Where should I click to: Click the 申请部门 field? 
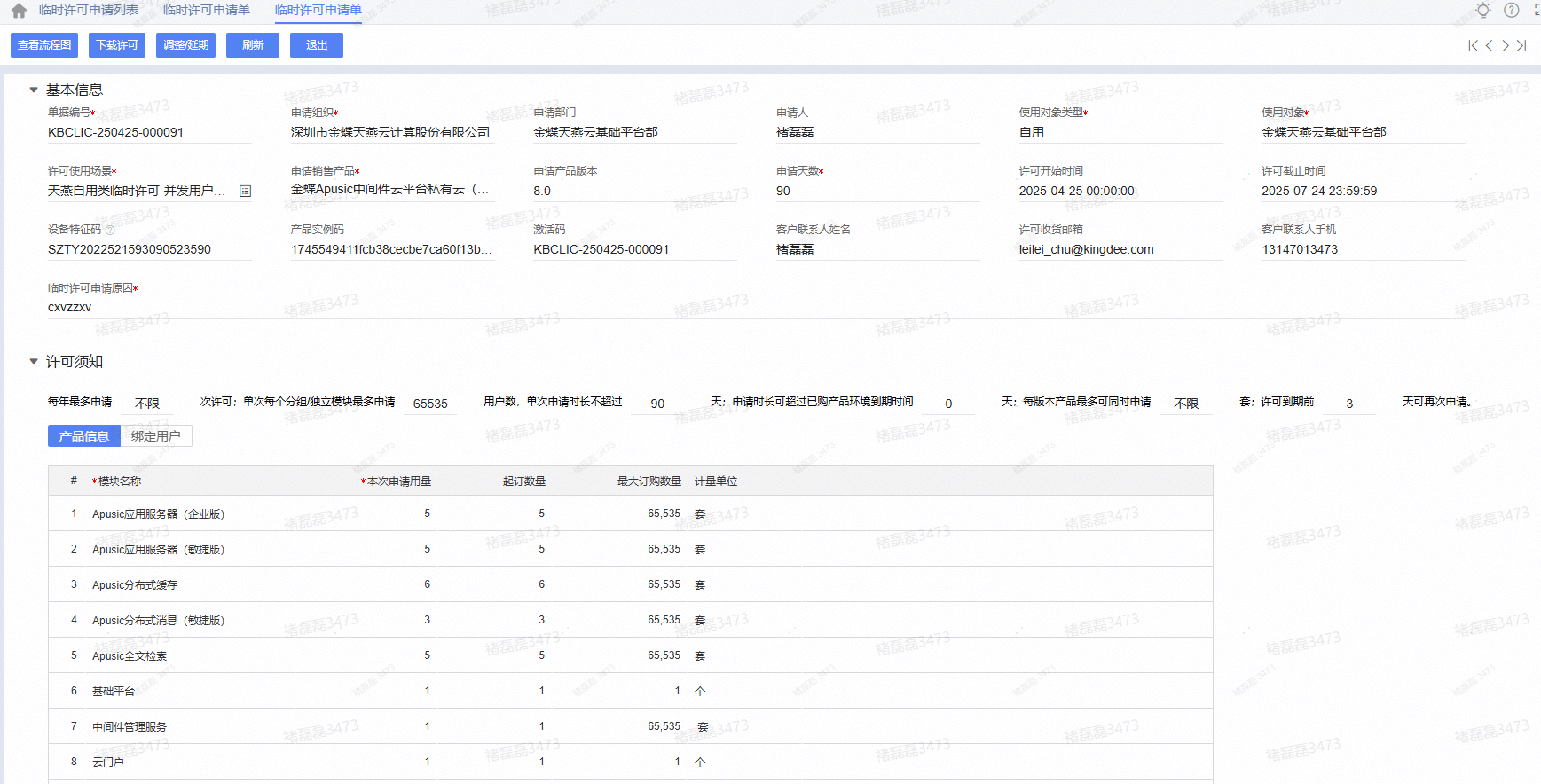tap(635, 132)
